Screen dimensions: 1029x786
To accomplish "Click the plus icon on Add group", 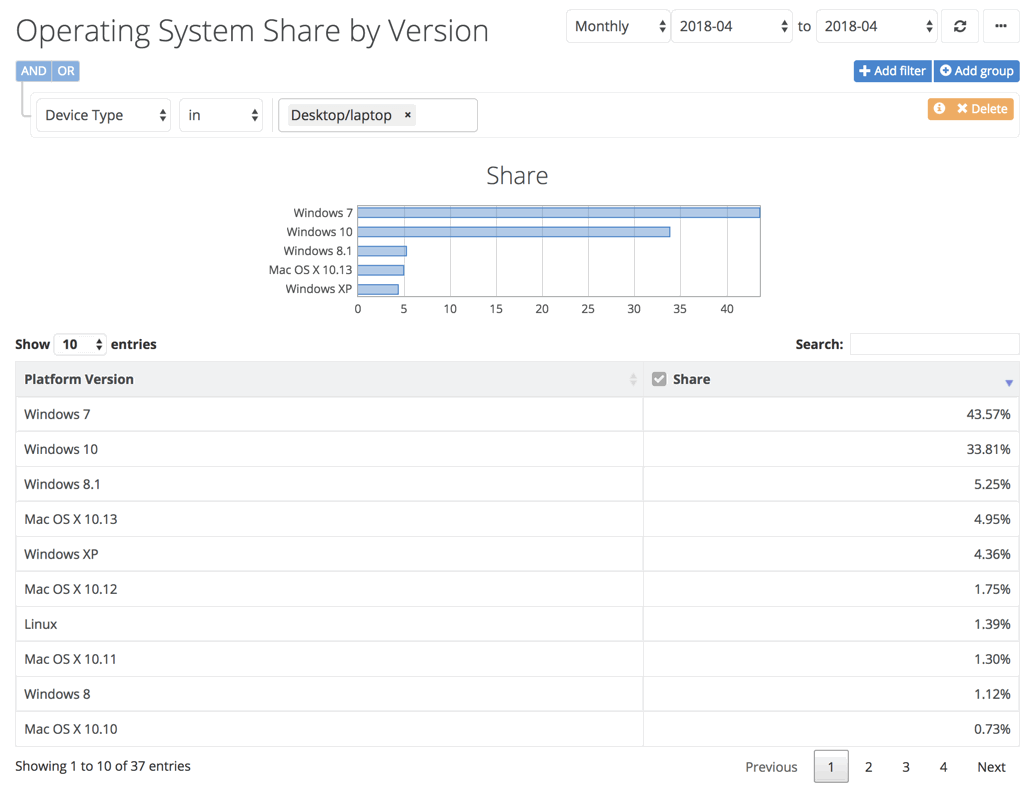I will (x=946, y=71).
